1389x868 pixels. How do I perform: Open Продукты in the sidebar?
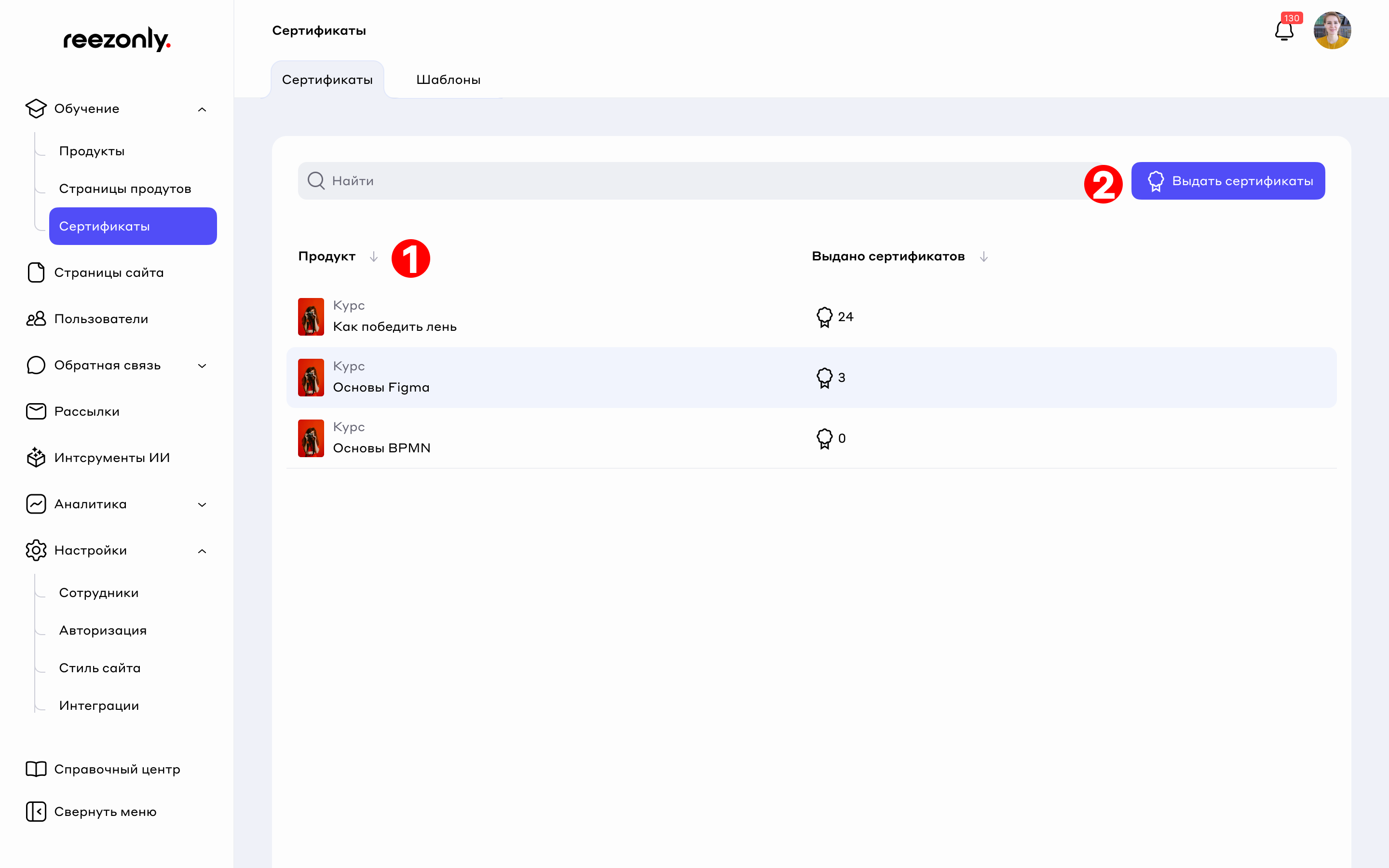tap(92, 151)
